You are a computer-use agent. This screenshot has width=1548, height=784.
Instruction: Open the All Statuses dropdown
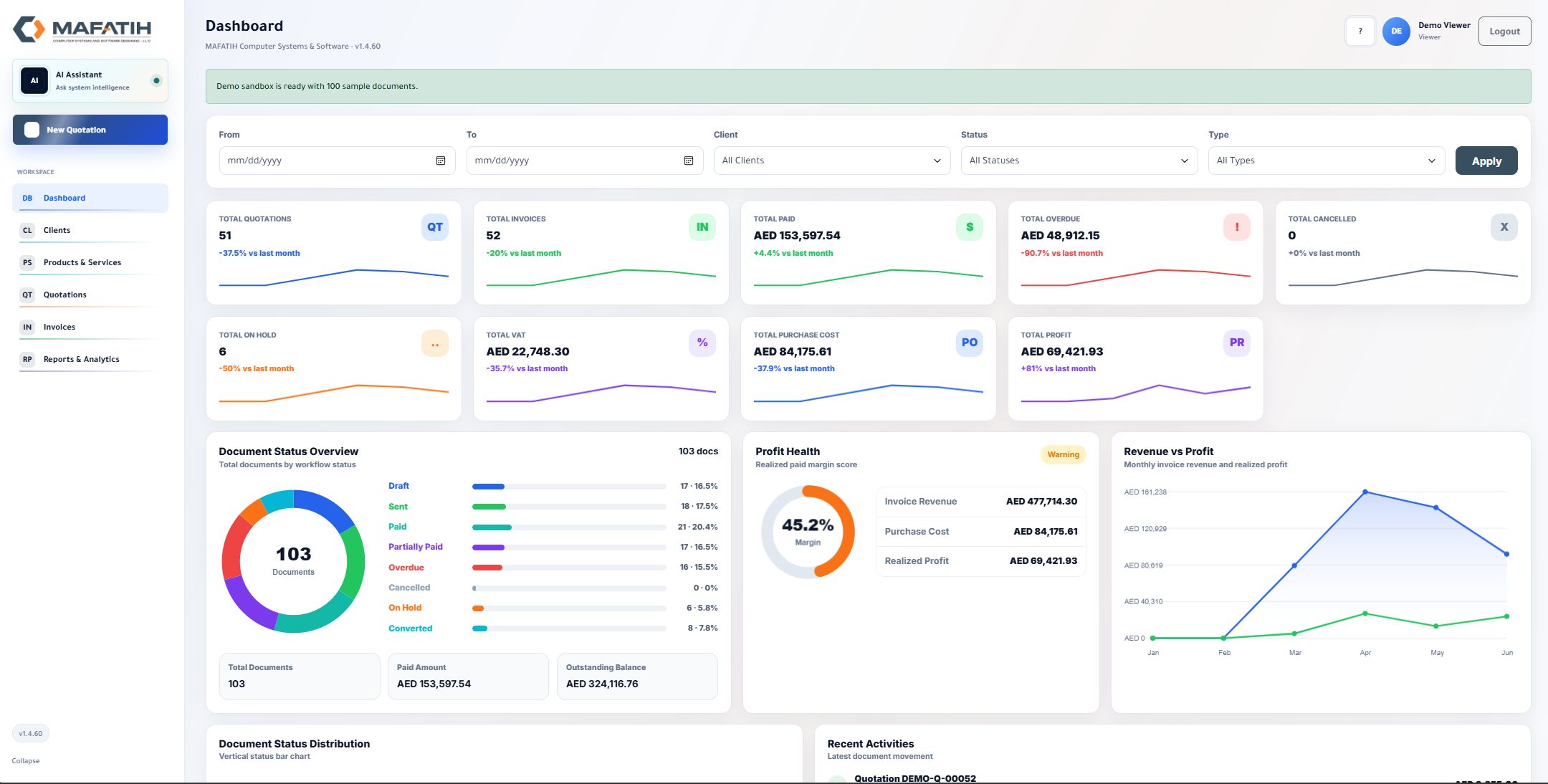click(1079, 161)
